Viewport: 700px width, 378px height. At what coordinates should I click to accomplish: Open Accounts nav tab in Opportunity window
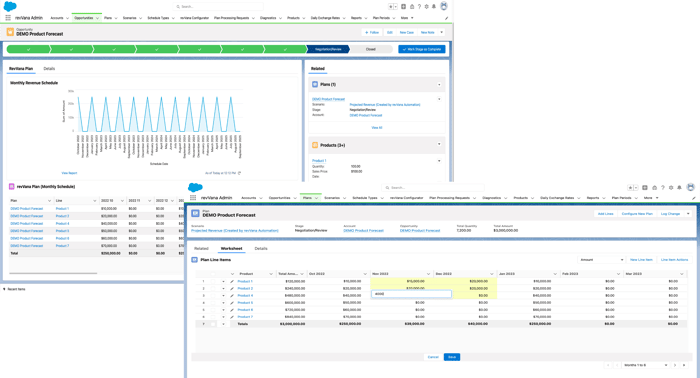pyautogui.click(x=57, y=18)
